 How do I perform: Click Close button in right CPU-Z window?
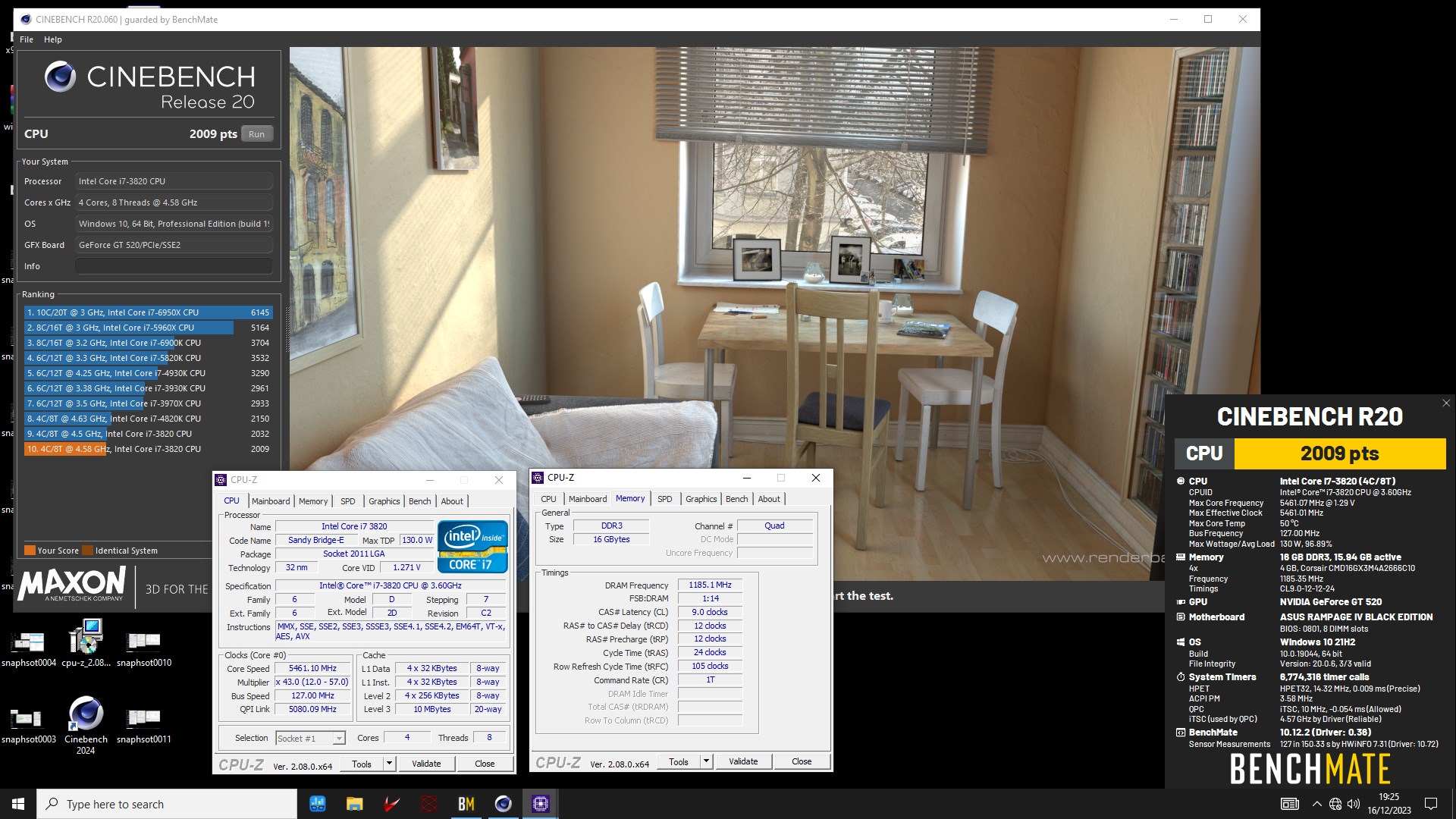tap(802, 761)
